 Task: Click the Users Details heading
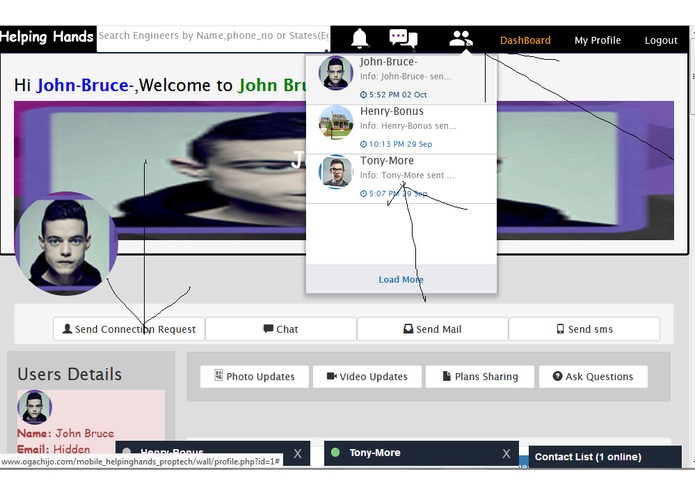pyautogui.click(x=70, y=374)
